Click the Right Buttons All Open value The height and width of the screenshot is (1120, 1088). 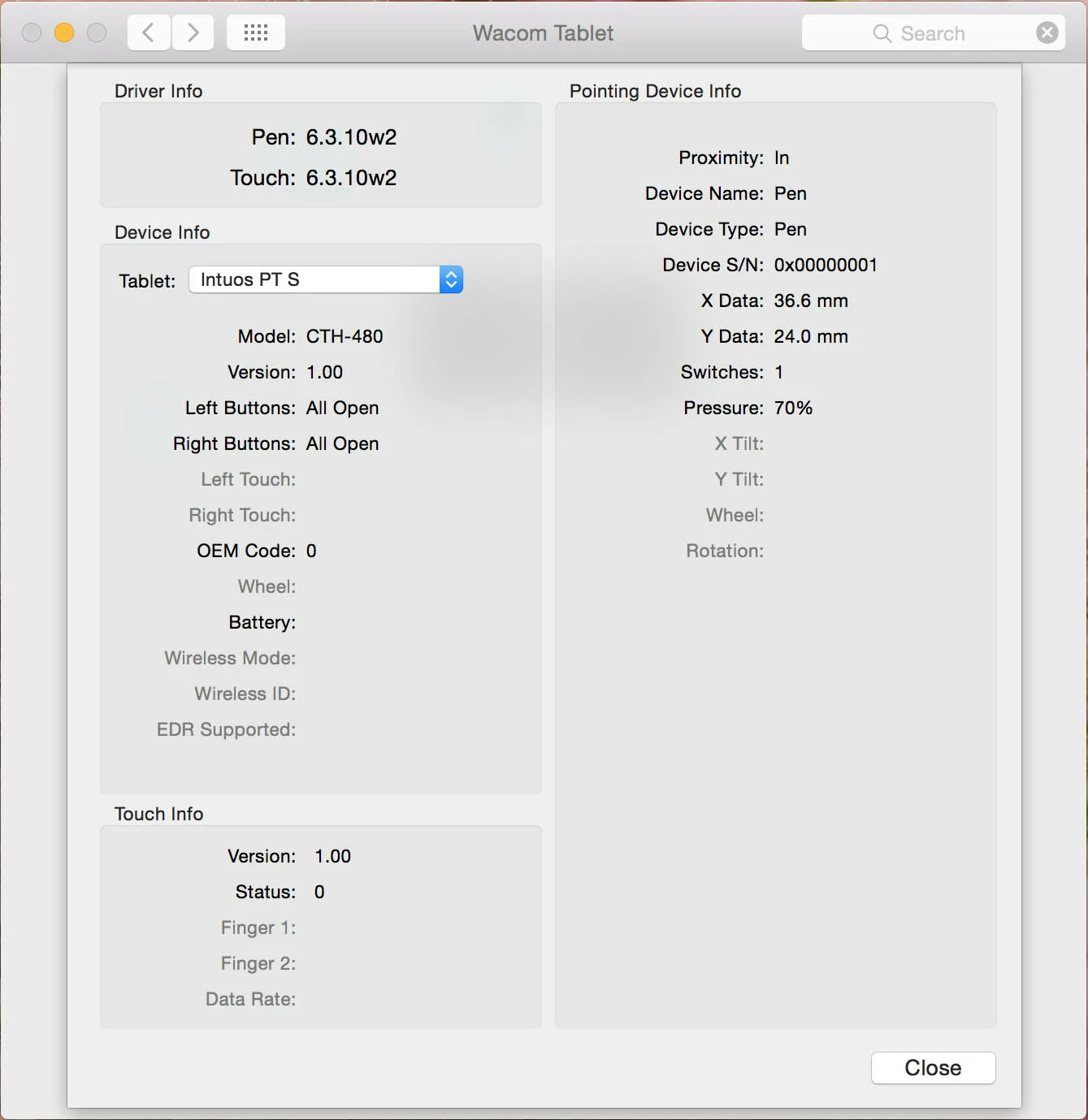342,443
